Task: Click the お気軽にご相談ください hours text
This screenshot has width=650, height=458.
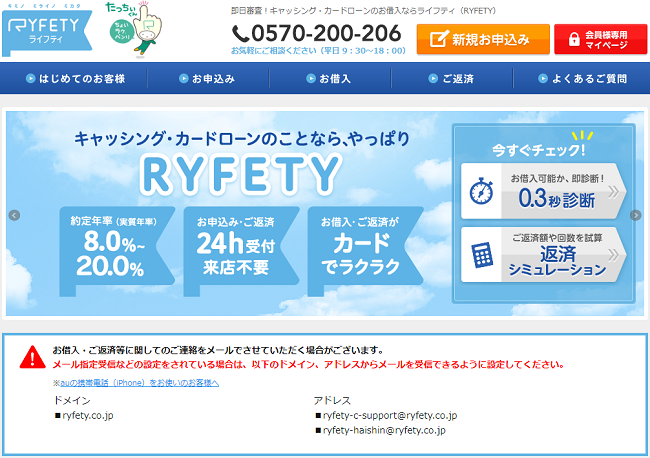Action: tap(318, 51)
